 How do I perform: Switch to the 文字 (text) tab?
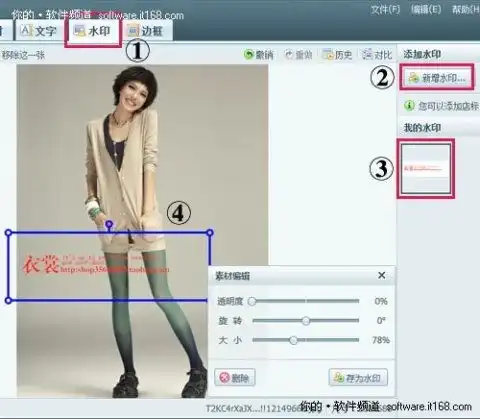pos(38,31)
